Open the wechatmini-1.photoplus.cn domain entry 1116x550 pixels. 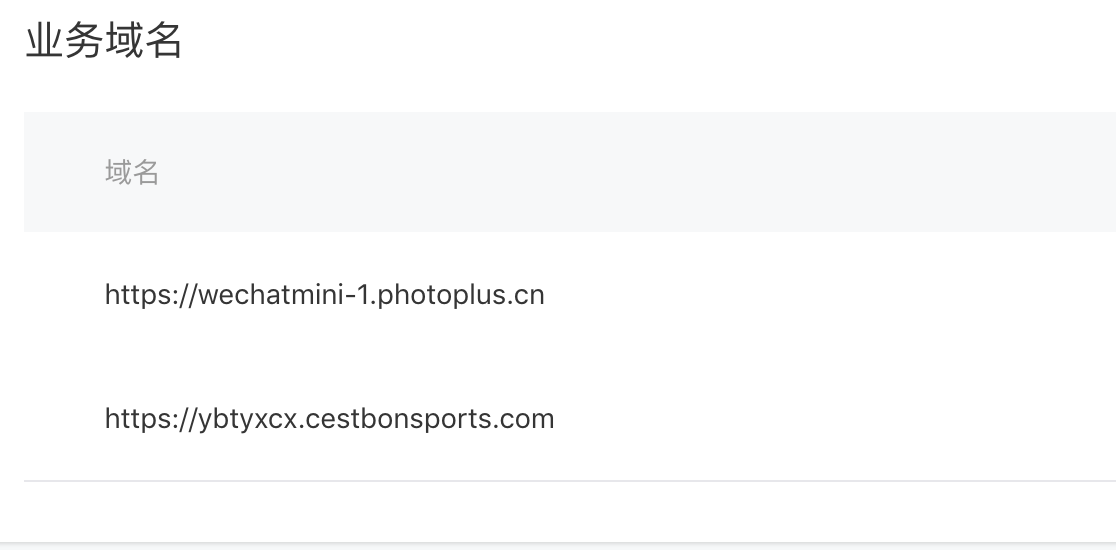325,295
